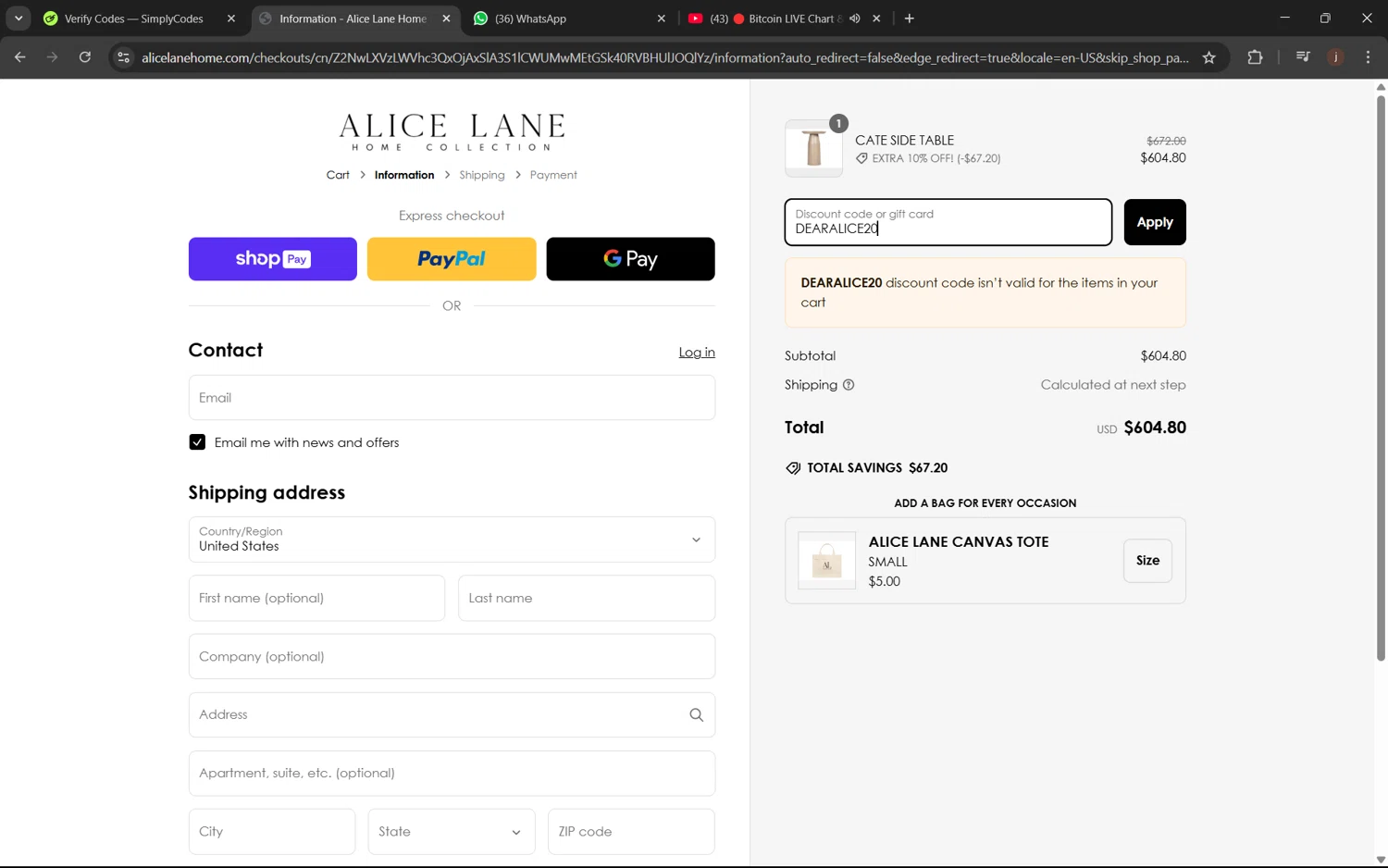This screenshot has height=868, width=1388.
Task: Focus the Address field
Action: (452, 714)
